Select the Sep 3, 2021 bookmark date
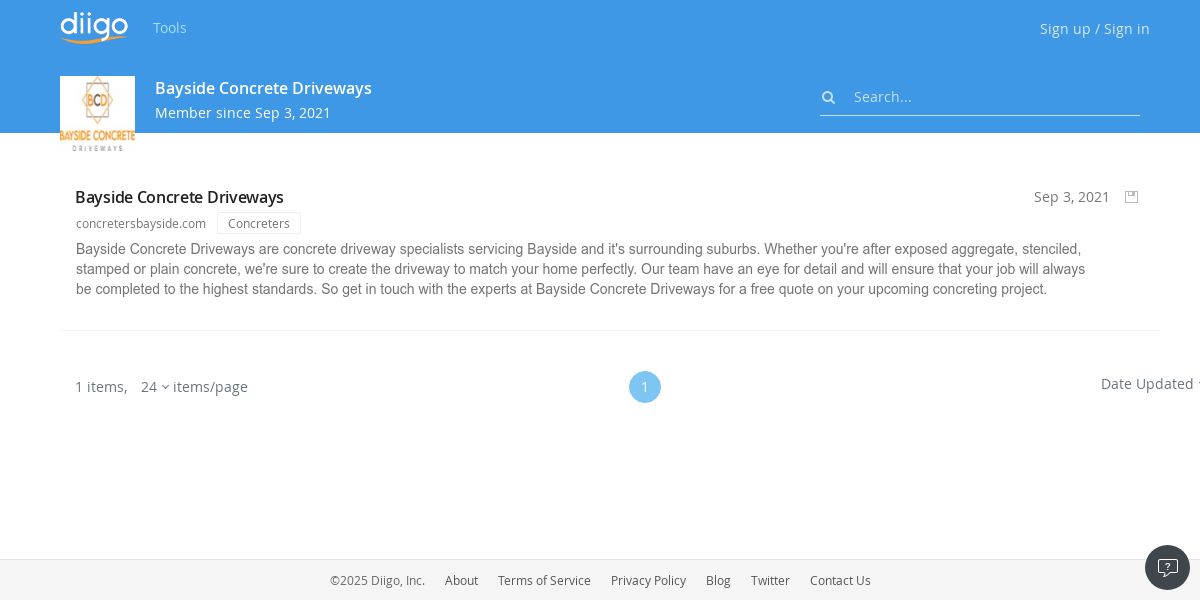1200x600 pixels. coord(1071,197)
